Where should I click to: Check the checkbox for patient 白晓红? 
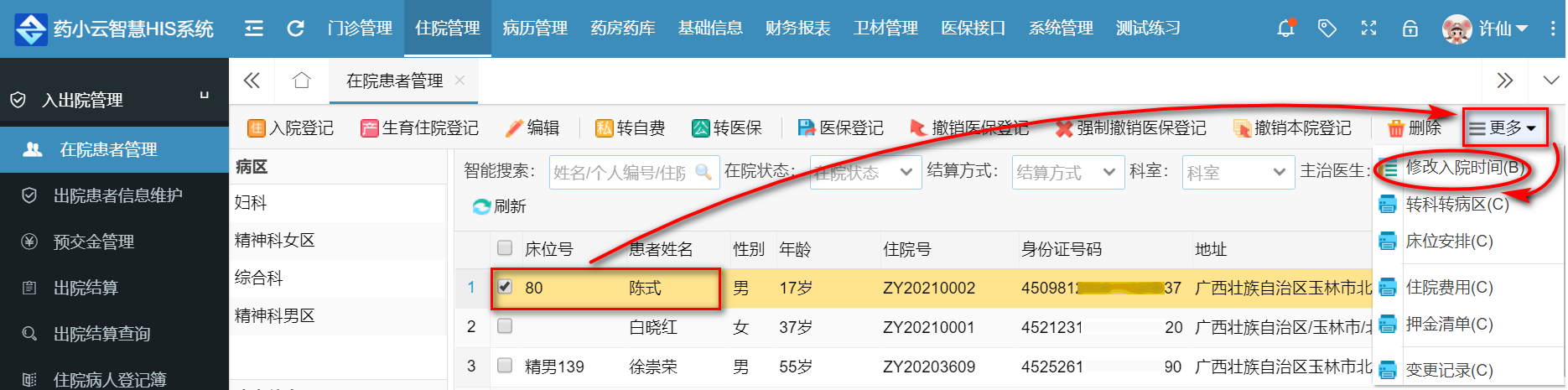pyautogui.click(x=505, y=326)
